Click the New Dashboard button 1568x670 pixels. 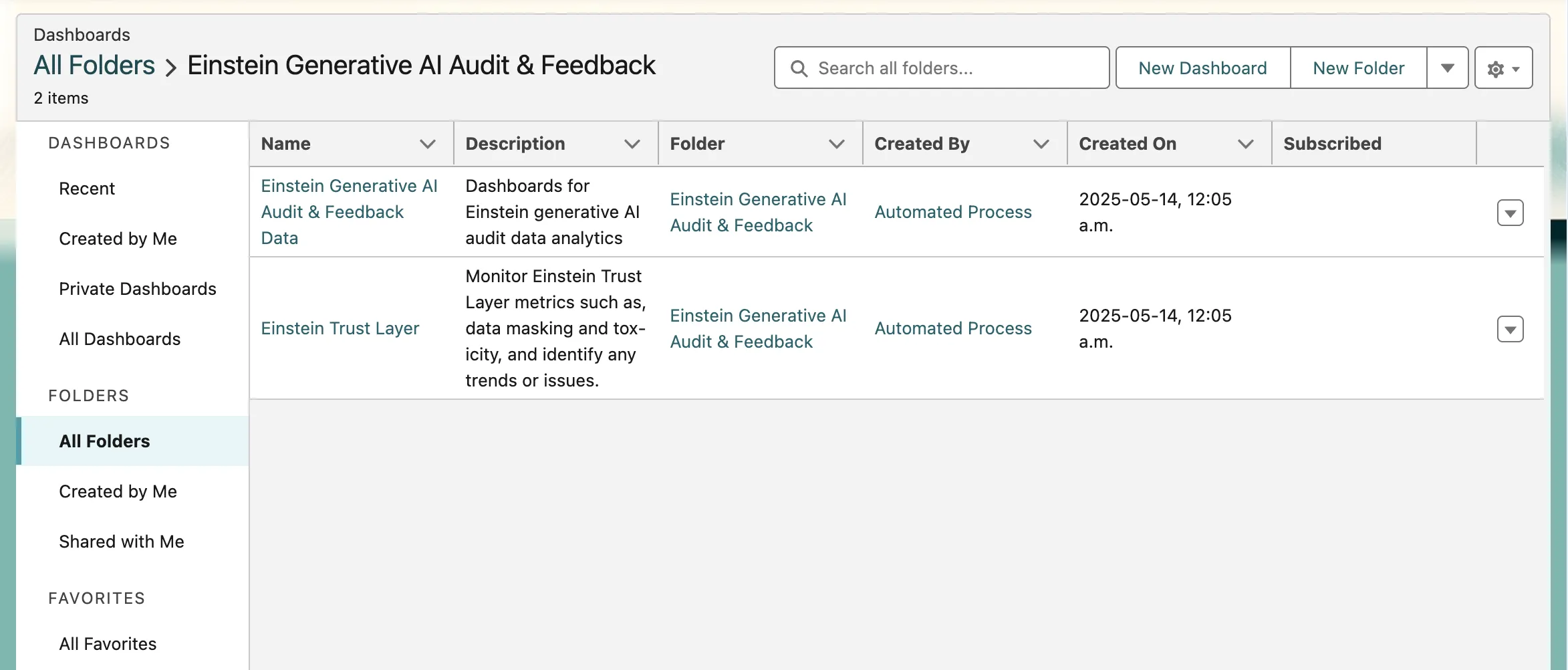[x=1202, y=68]
